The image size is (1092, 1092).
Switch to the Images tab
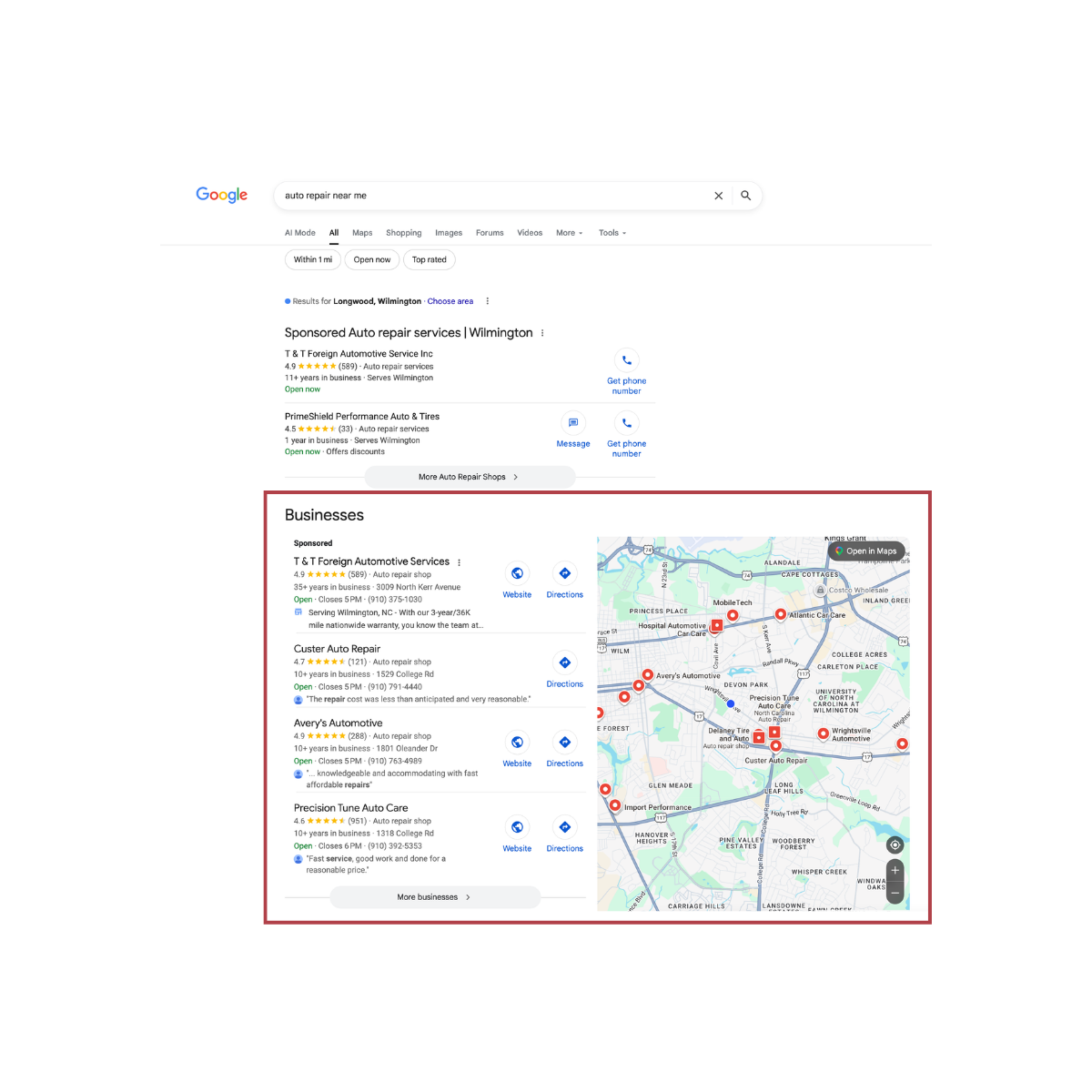[448, 233]
